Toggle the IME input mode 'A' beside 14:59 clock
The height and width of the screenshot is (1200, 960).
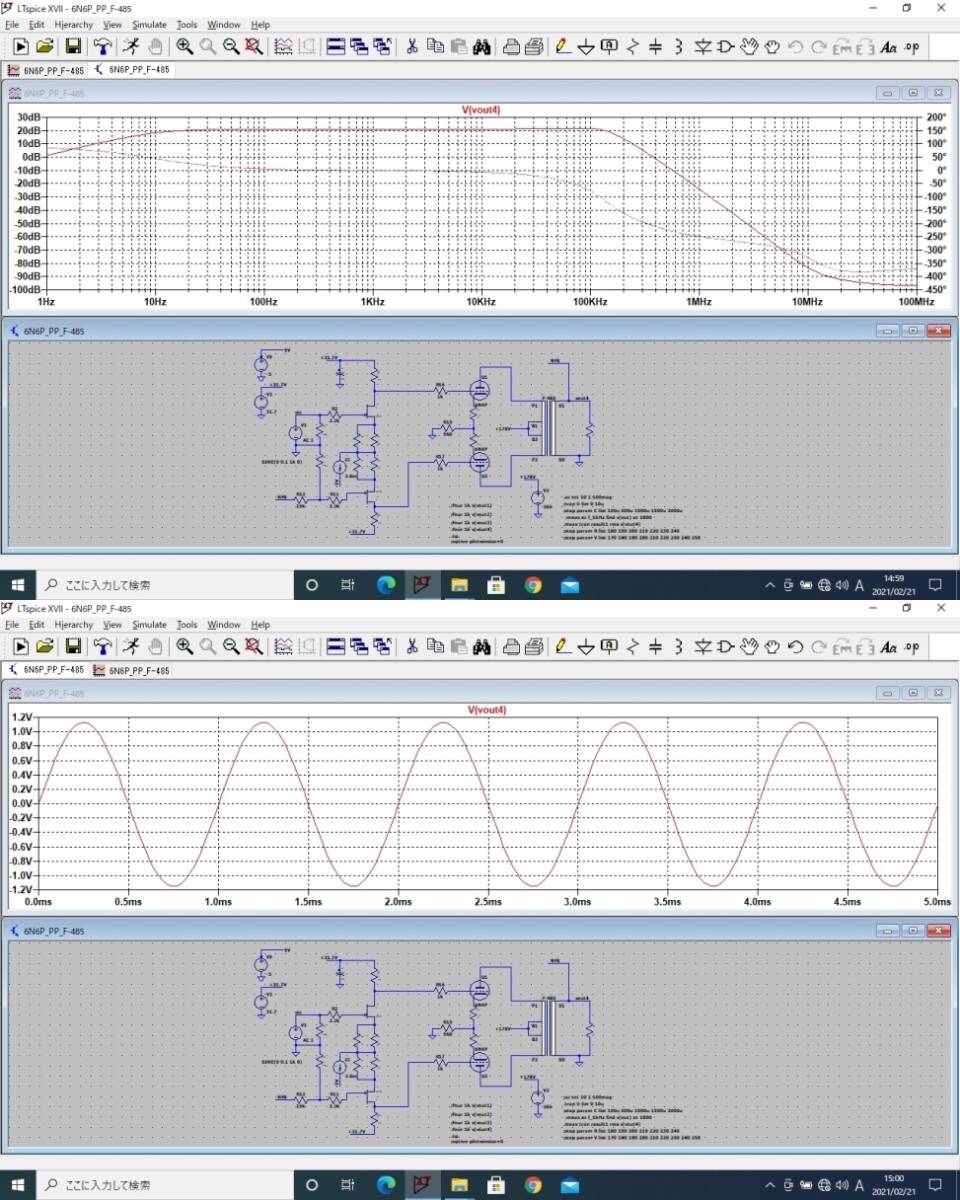click(x=859, y=585)
